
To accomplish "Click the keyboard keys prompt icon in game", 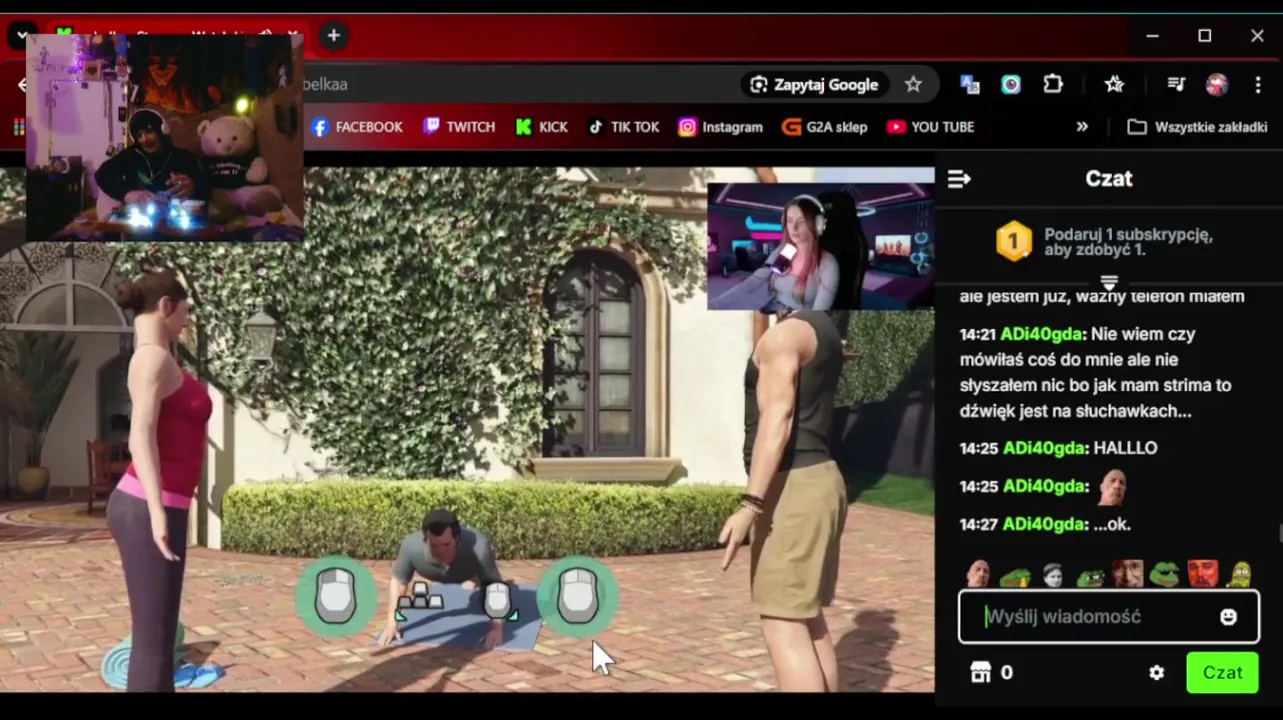I will (420, 598).
